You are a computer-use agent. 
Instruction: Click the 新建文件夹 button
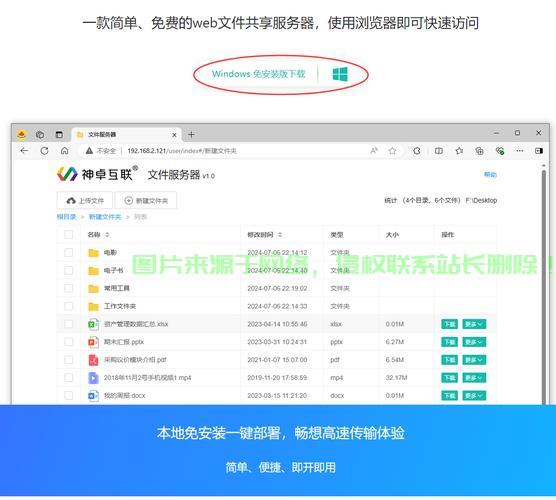tap(146, 201)
